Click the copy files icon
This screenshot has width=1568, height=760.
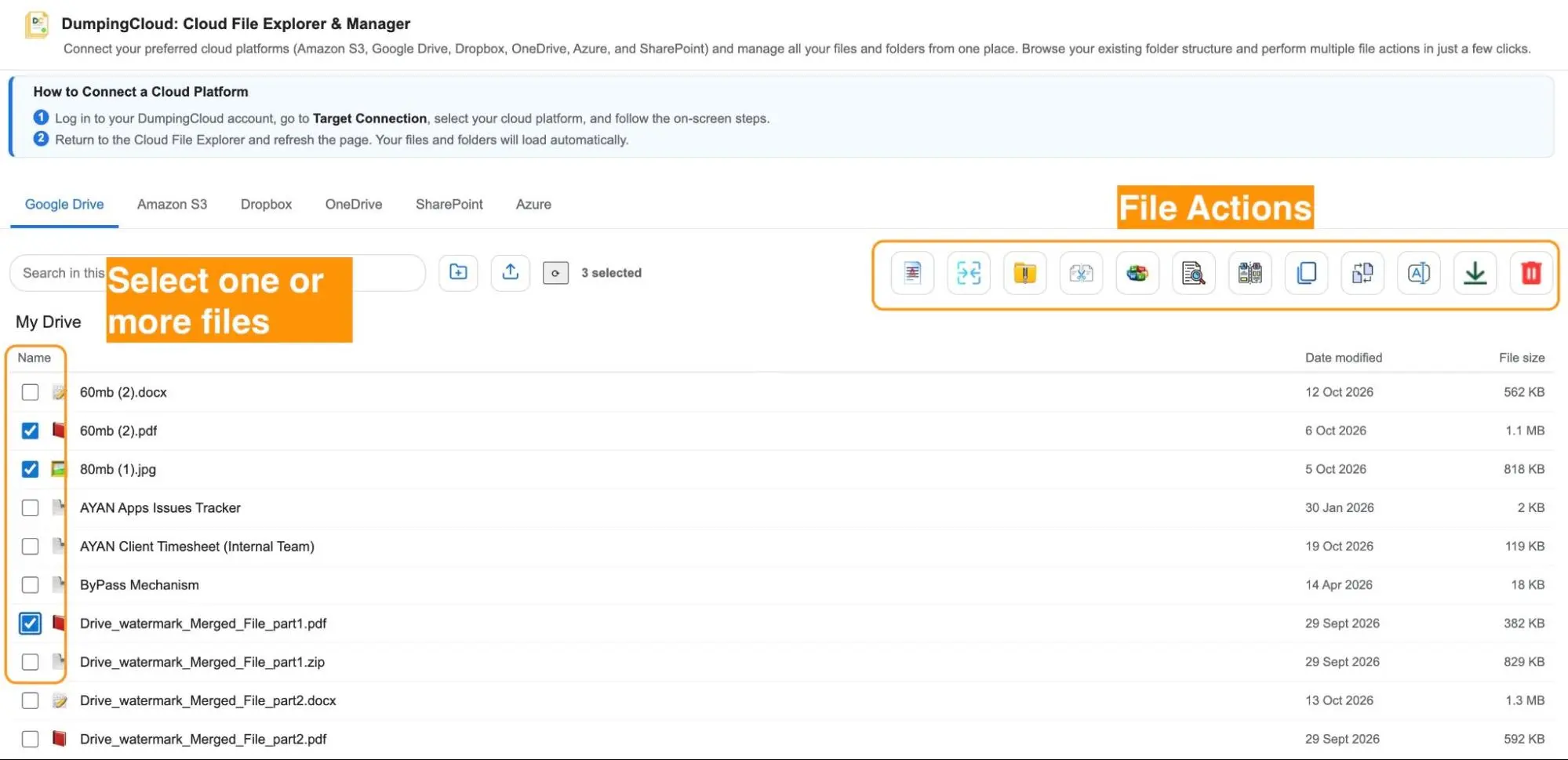point(1307,273)
